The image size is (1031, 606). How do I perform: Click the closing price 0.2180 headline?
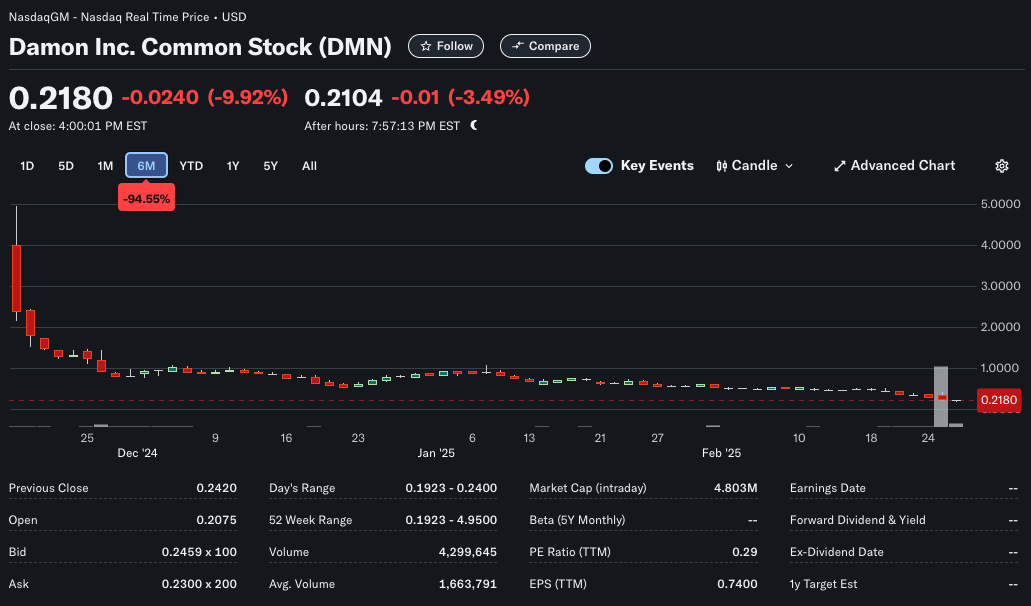tap(60, 98)
